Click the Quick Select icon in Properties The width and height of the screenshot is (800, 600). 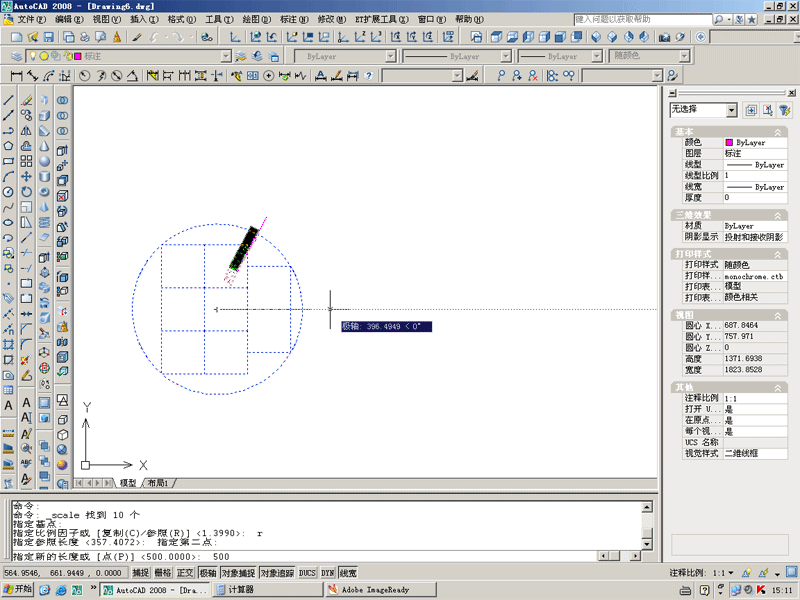(785, 110)
